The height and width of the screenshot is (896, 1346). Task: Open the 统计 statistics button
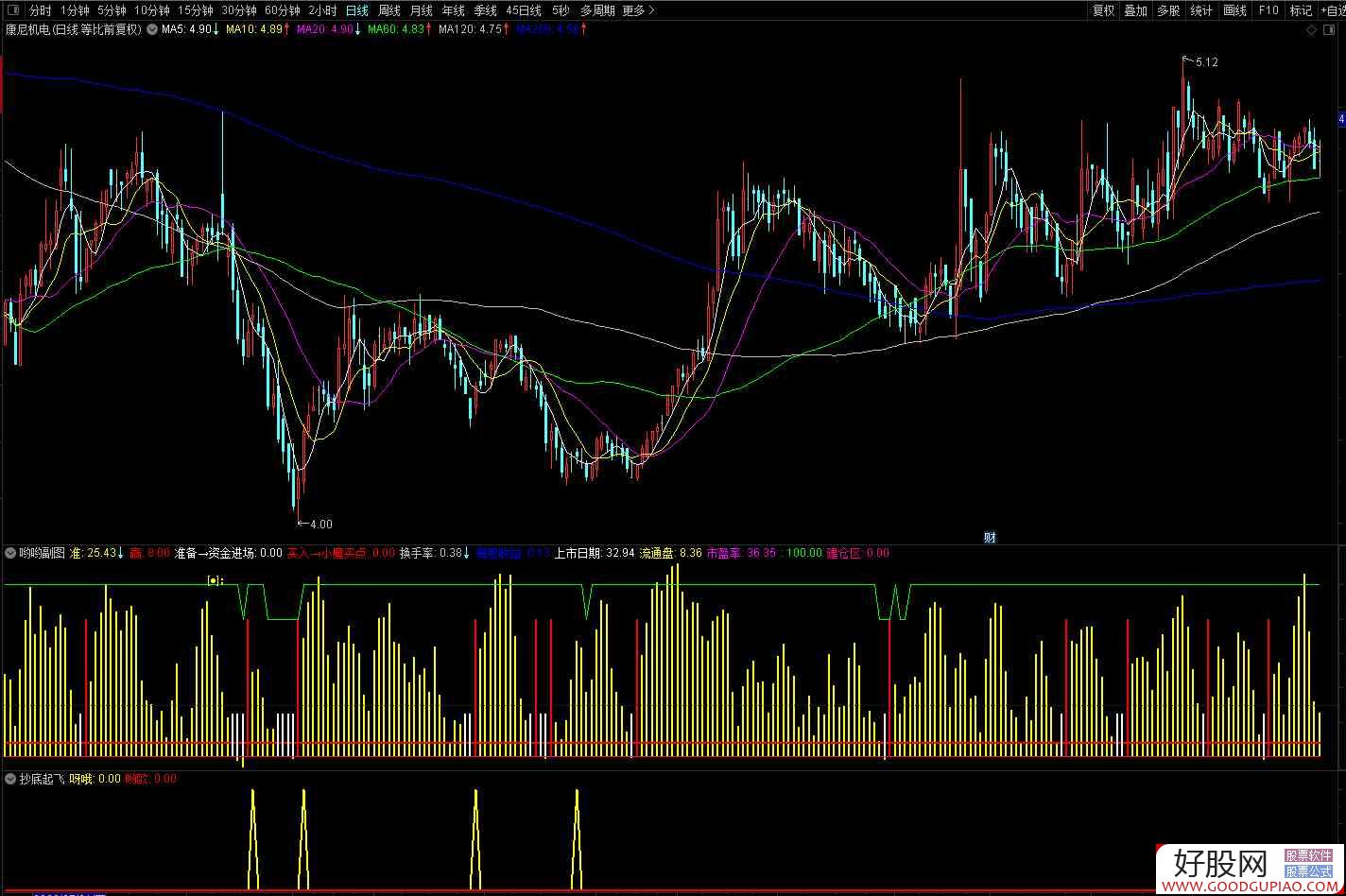[1201, 10]
